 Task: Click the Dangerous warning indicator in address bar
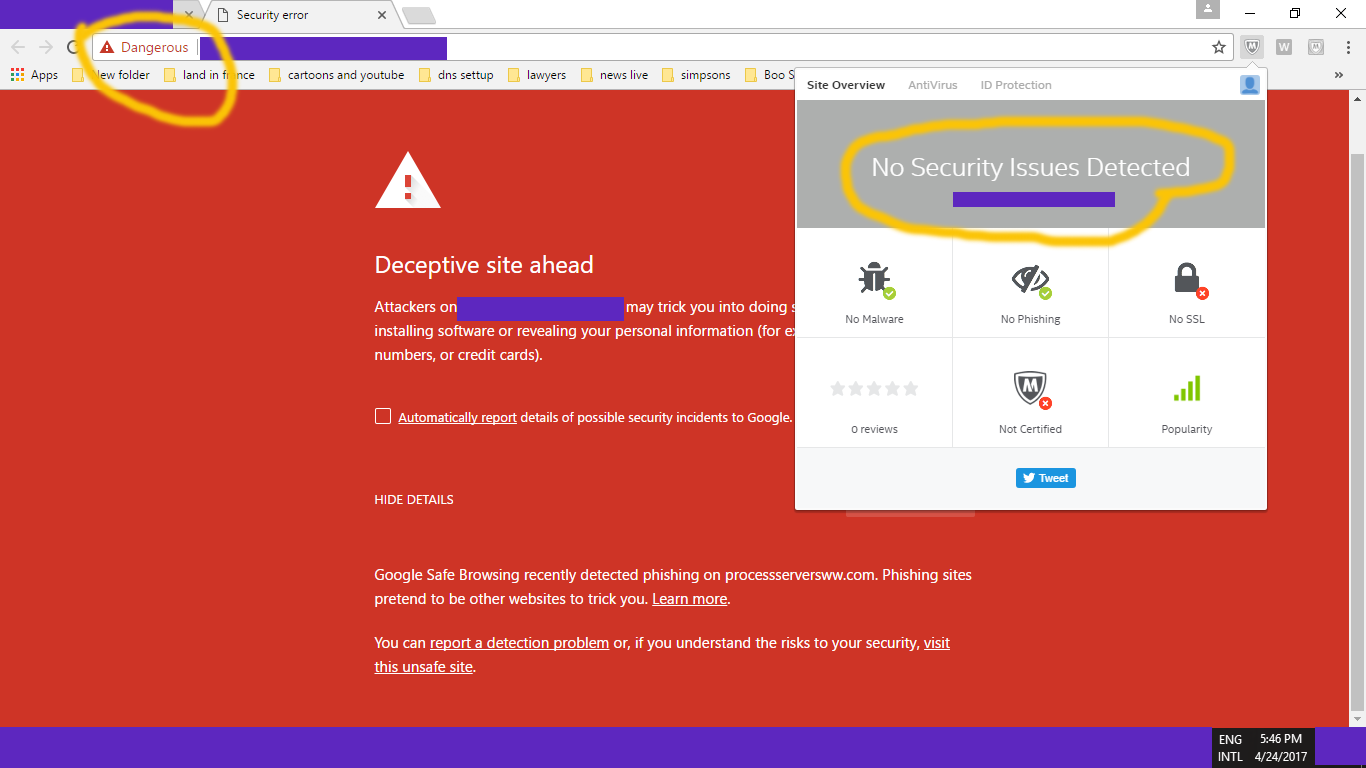(144, 47)
